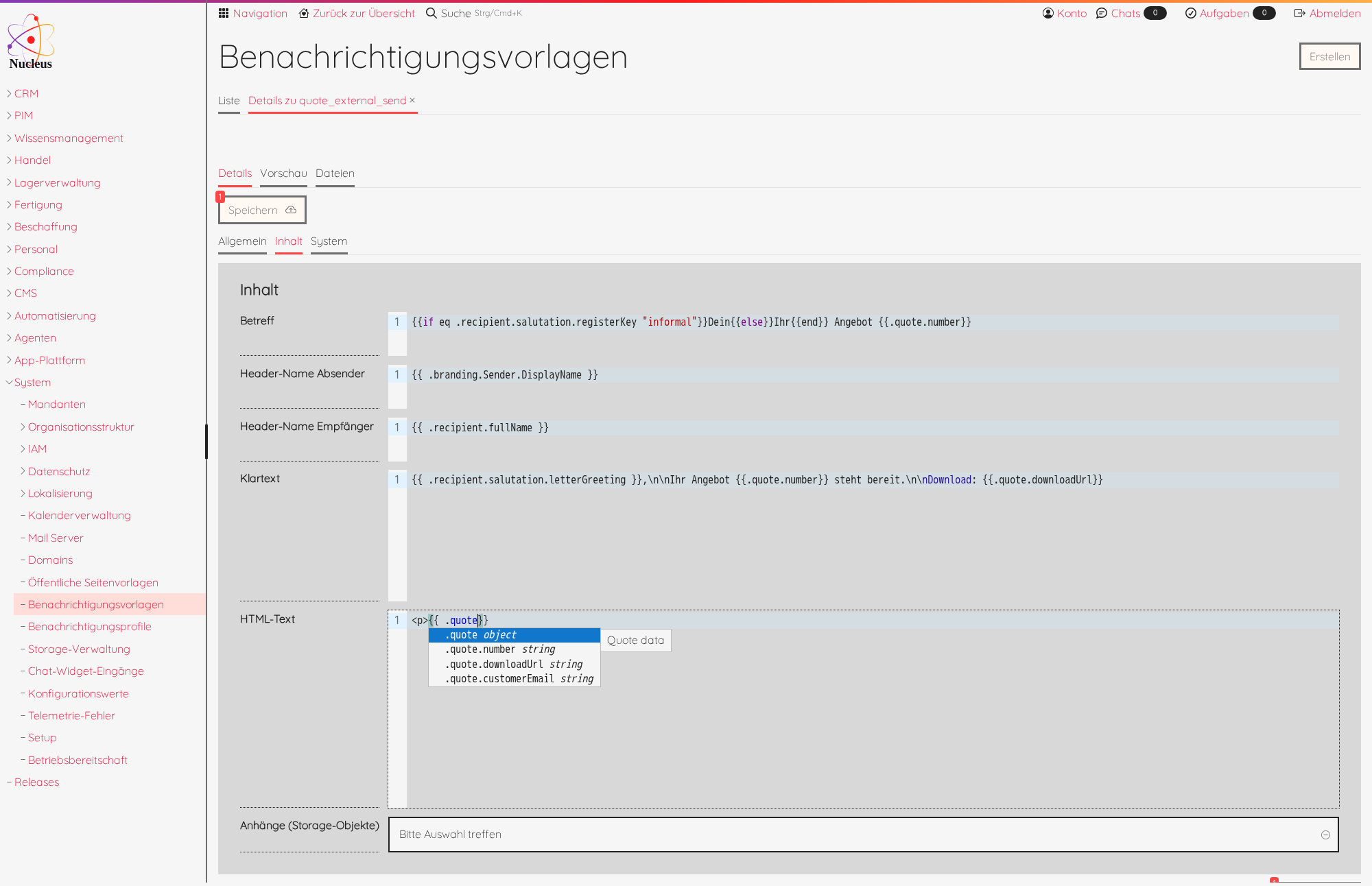Switch to the Vorschau tab
Screen dimensions: 1372x886
coord(283,173)
